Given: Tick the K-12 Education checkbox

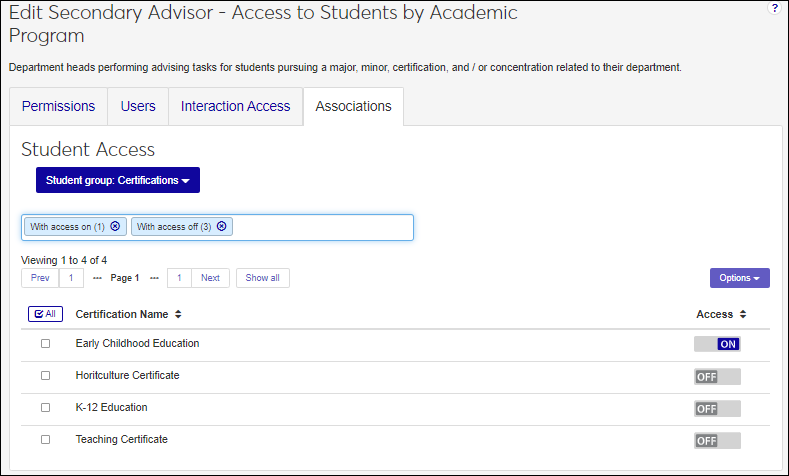Looking at the screenshot, I should pyautogui.click(x=45, y=408).
